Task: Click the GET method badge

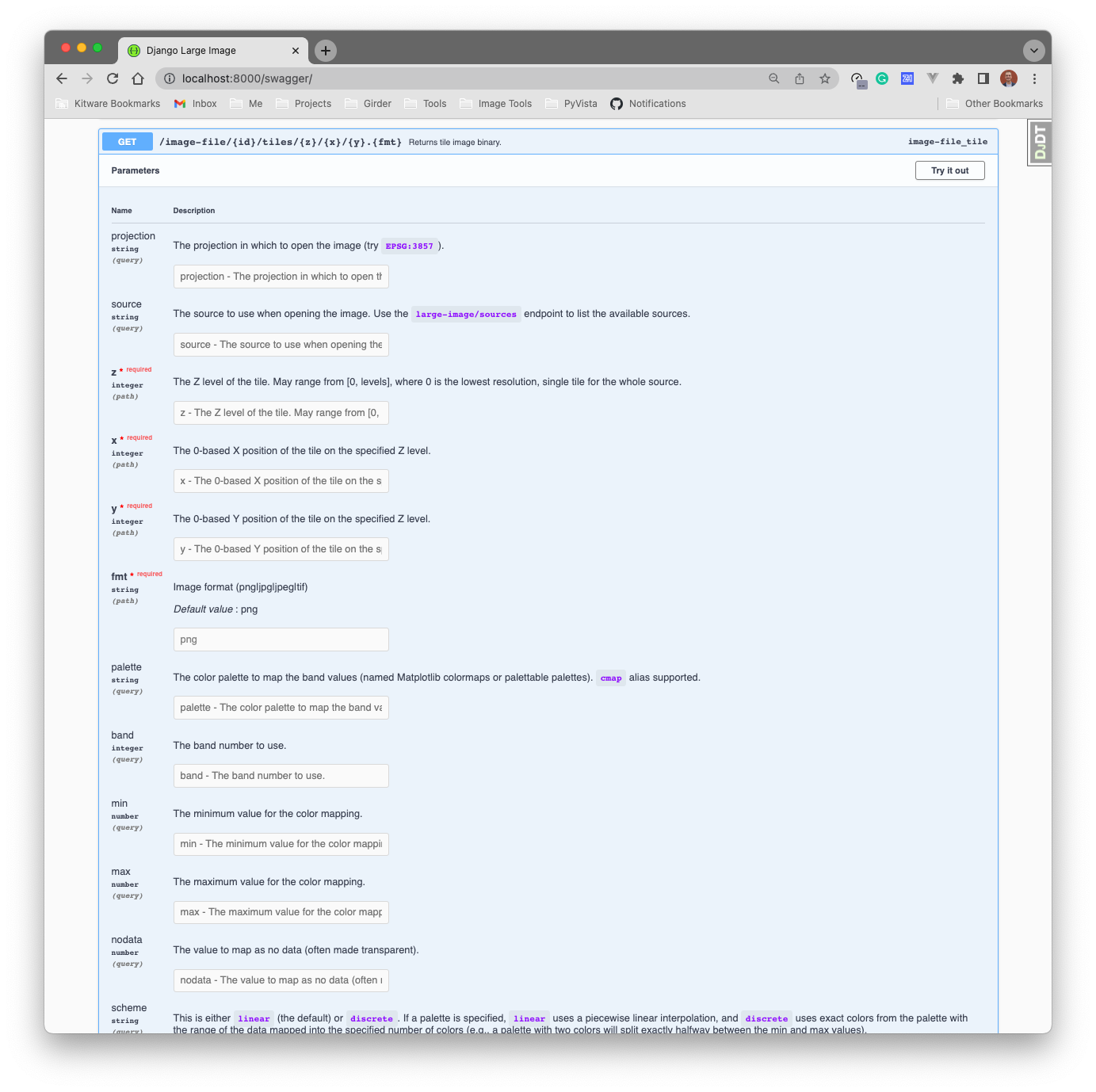Action: click(127, 142)
